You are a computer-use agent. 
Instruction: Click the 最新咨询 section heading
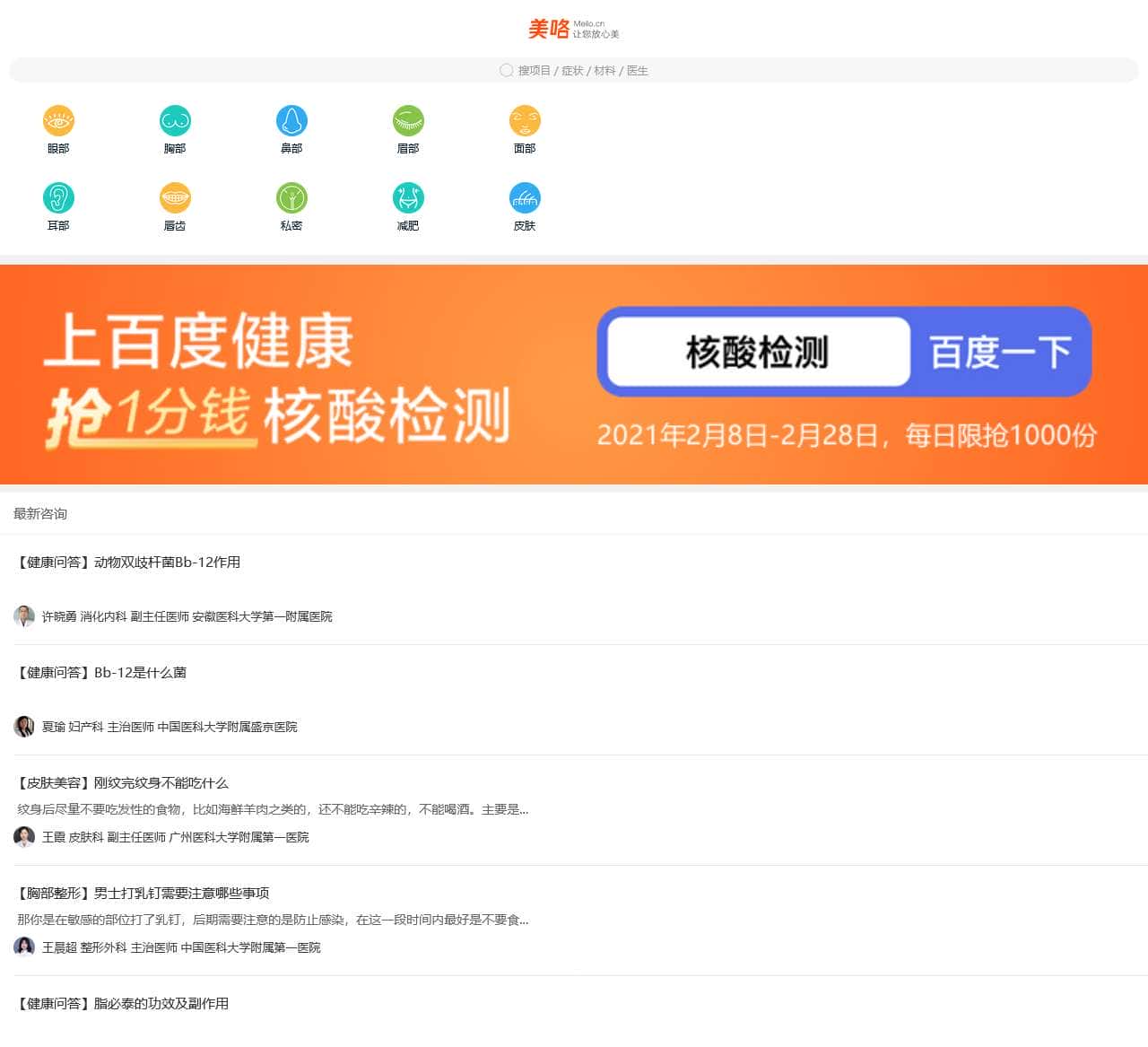click(x=40, y=513)
